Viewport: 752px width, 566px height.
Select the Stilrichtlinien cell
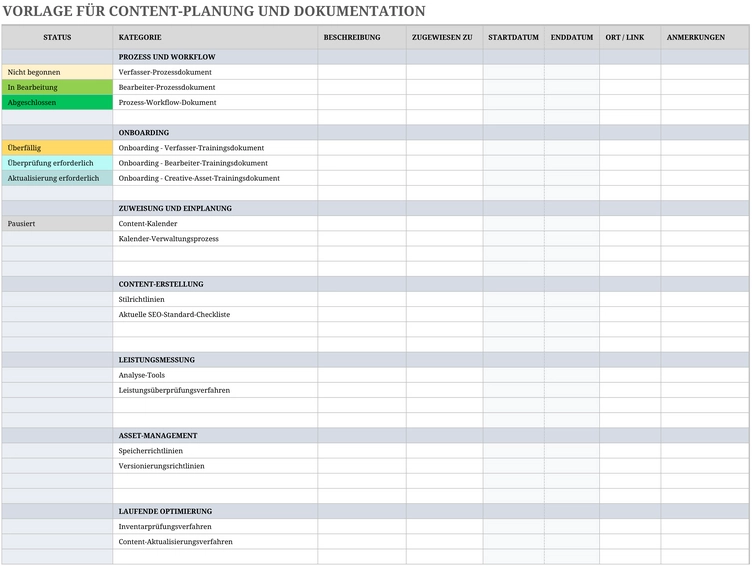coord(215,299)
